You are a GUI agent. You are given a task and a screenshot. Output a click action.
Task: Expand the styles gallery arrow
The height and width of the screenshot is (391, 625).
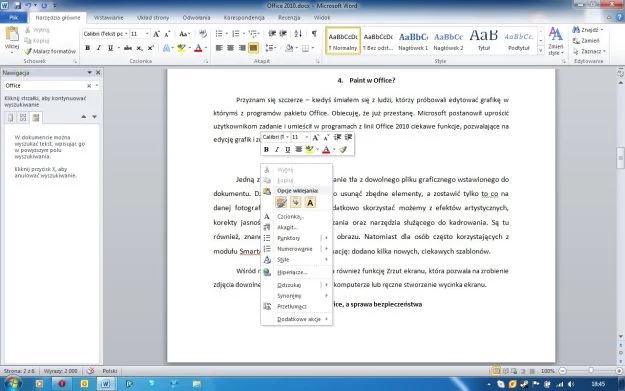(541, 51)
